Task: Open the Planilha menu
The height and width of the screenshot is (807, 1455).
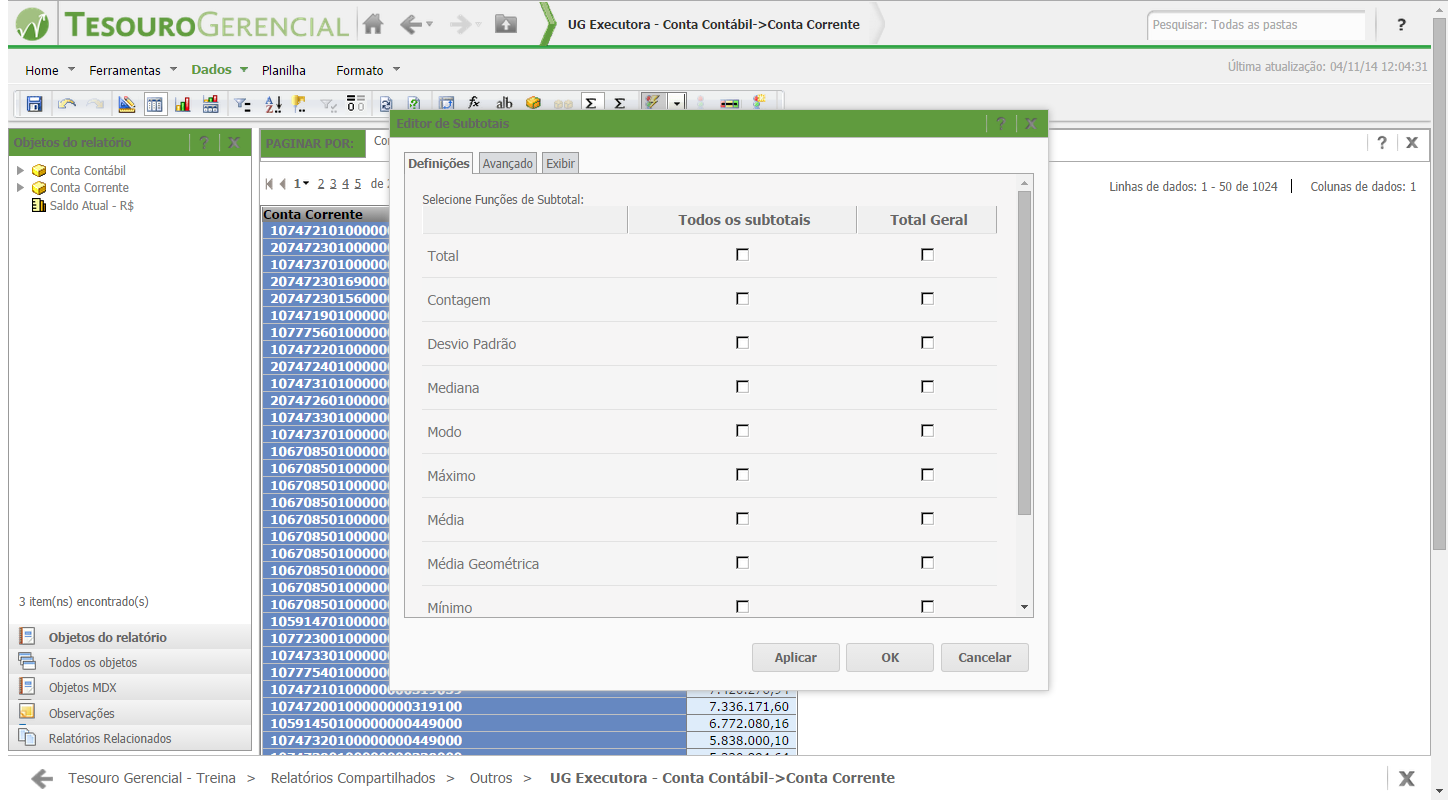Action: [x=284, y=70]
